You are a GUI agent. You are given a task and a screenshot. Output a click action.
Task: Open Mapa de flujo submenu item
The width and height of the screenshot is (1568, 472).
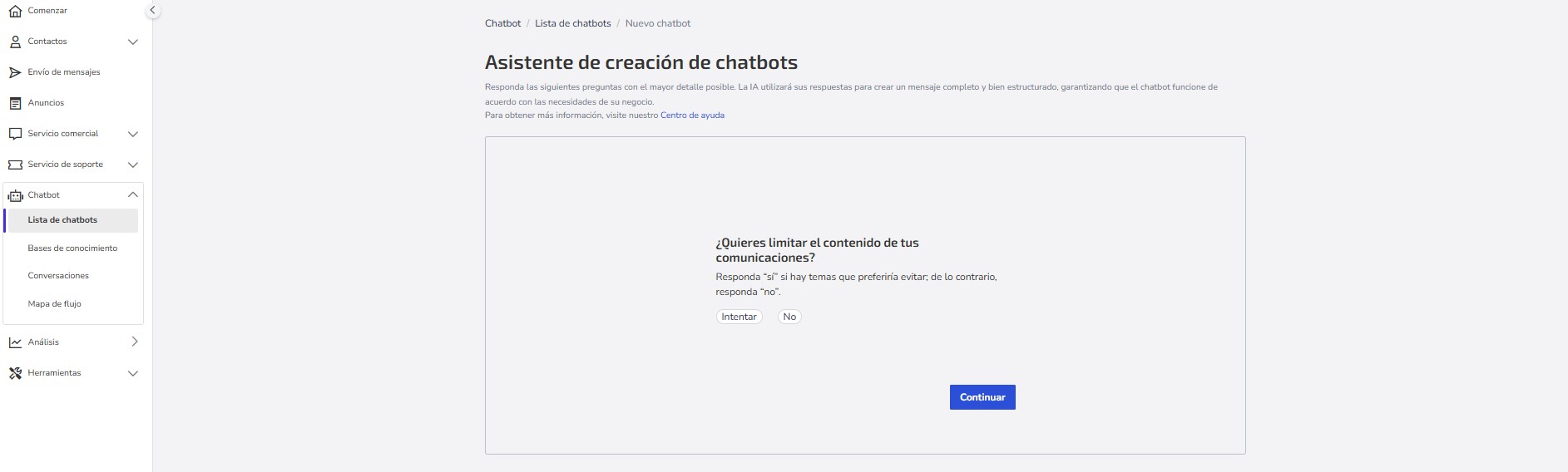(x=54, y=304)
